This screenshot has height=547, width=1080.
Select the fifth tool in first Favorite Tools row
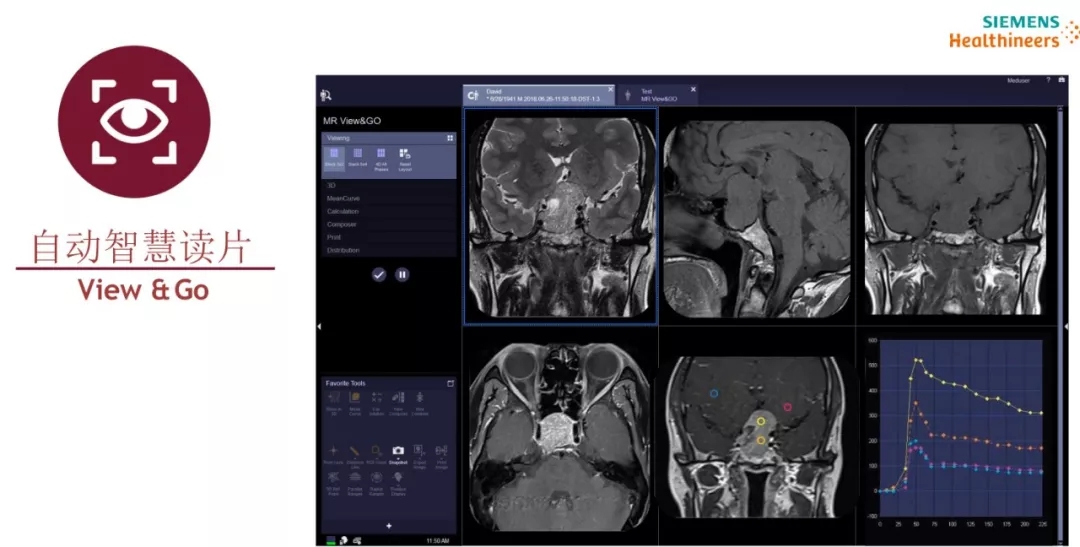[x=419, y=404]
